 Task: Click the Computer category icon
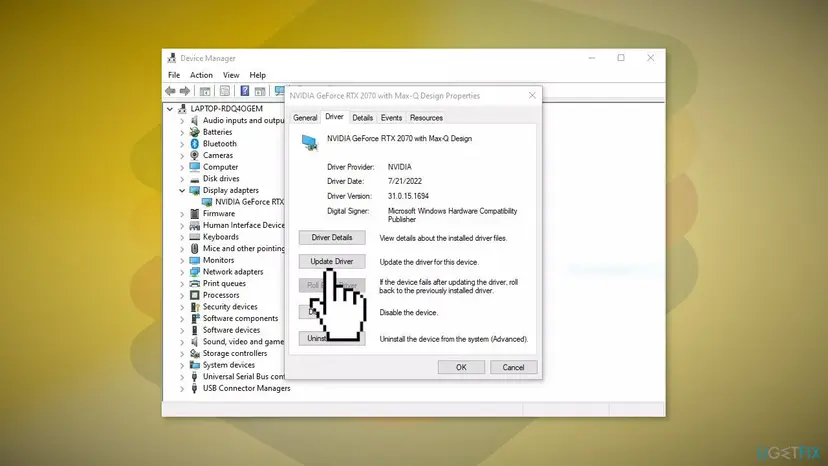(194, 167)
